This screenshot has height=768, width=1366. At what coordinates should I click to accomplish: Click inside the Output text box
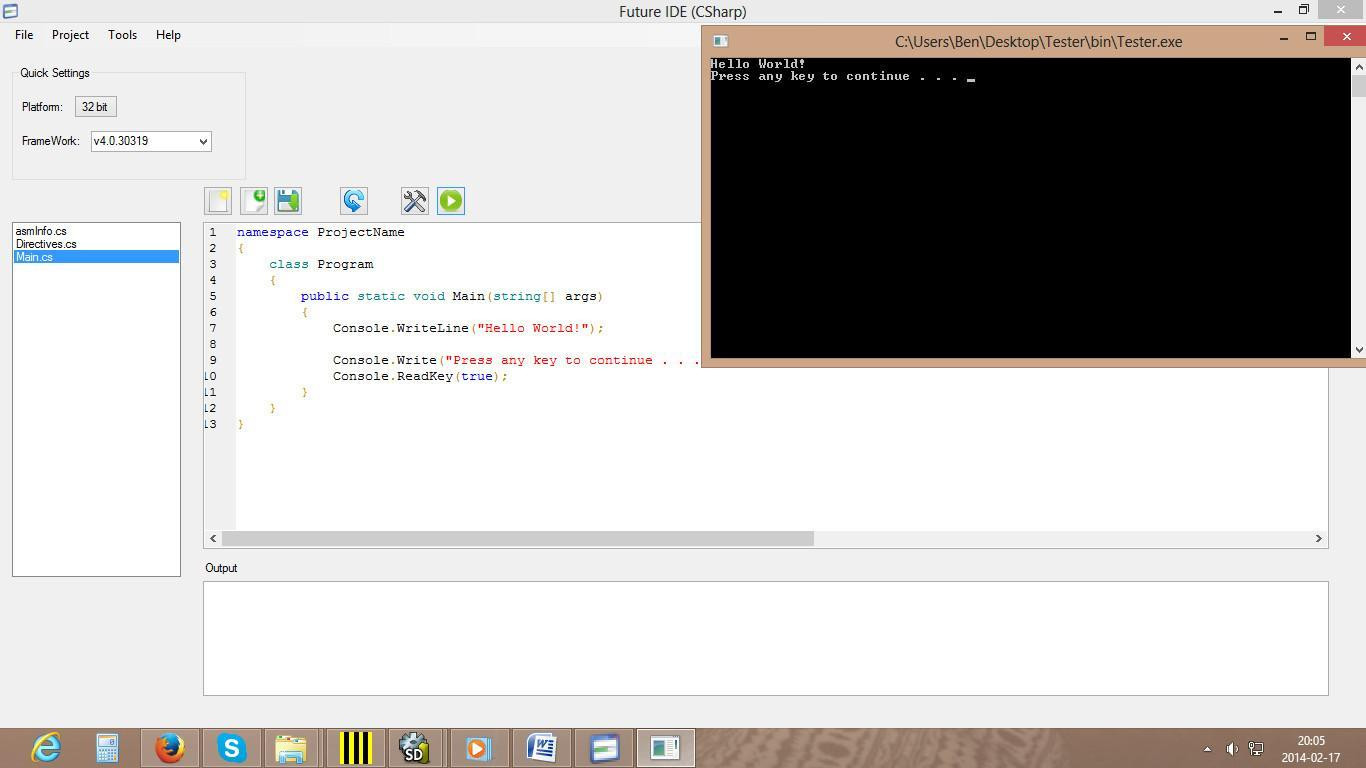point(766,638)
